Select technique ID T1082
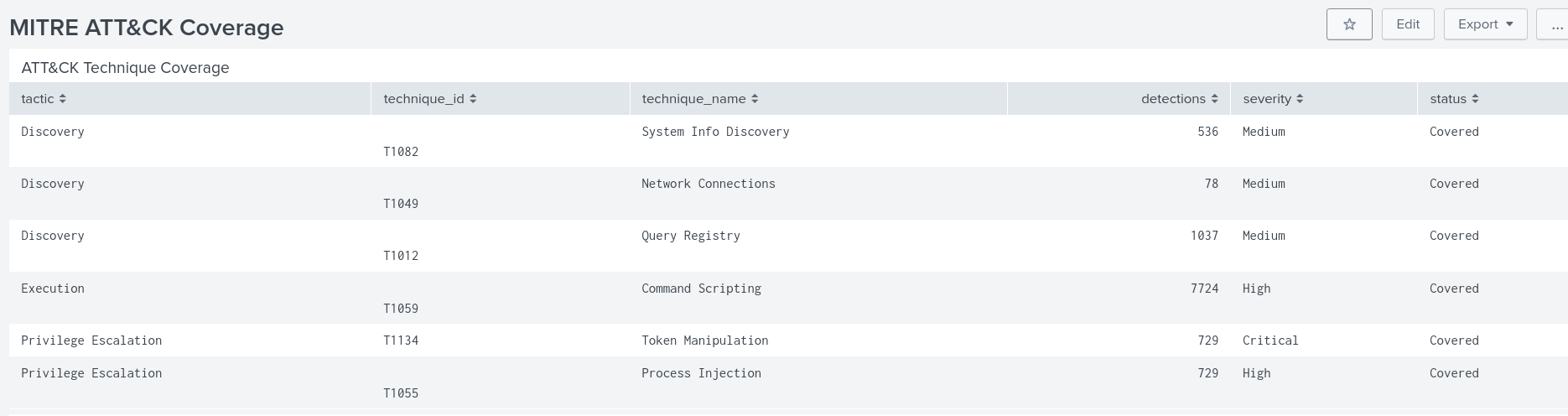Screen dimensions: 1568x416 pyautogui.click(x=401, y=152)
